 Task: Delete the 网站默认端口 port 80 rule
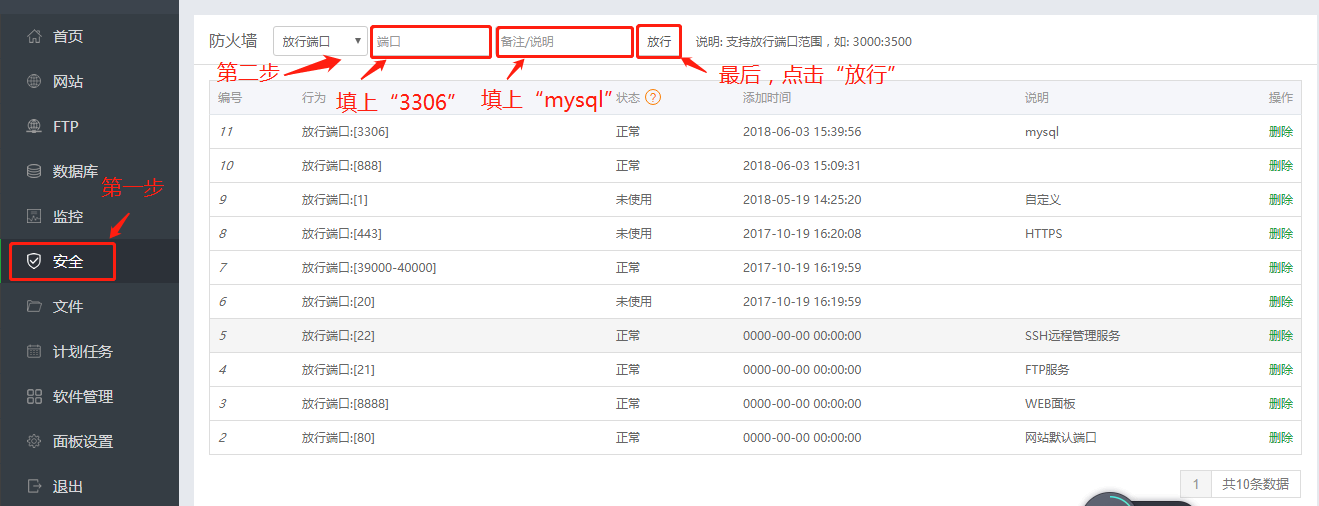1280,437
